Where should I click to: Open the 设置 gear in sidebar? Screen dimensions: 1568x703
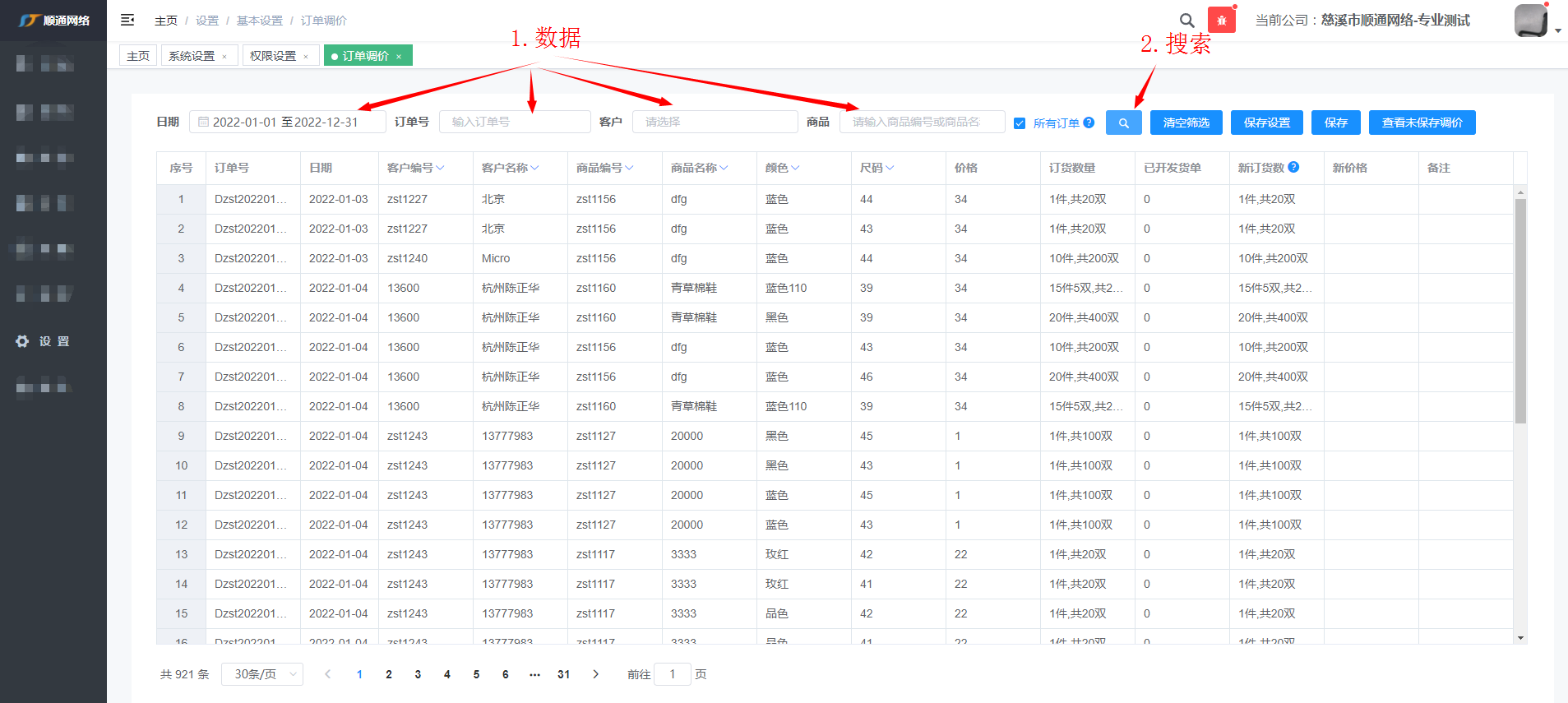pyautogui.click(x=22, y=341)
